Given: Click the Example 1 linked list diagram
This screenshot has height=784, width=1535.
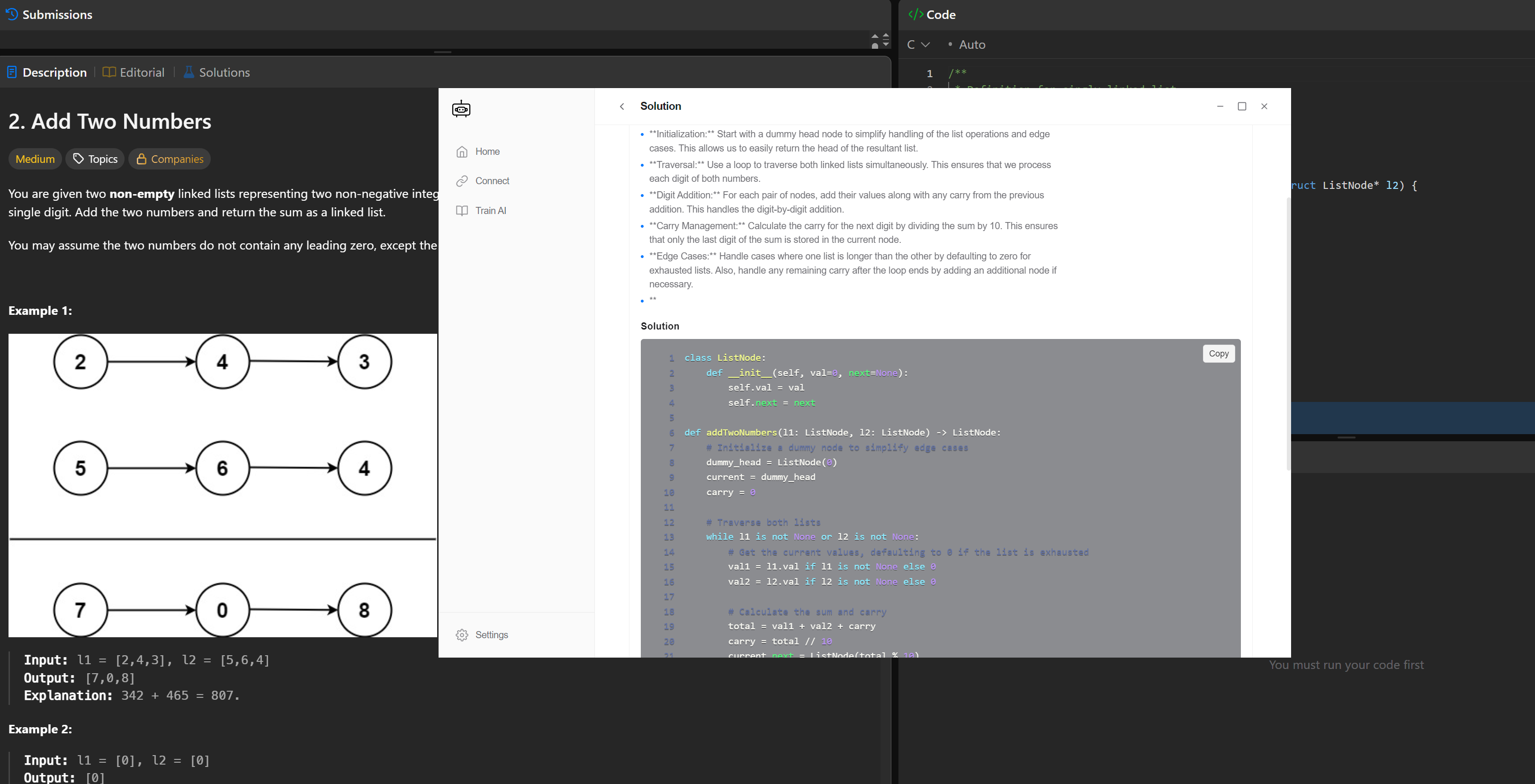Looking at the screenshot, I should point(222,485).
